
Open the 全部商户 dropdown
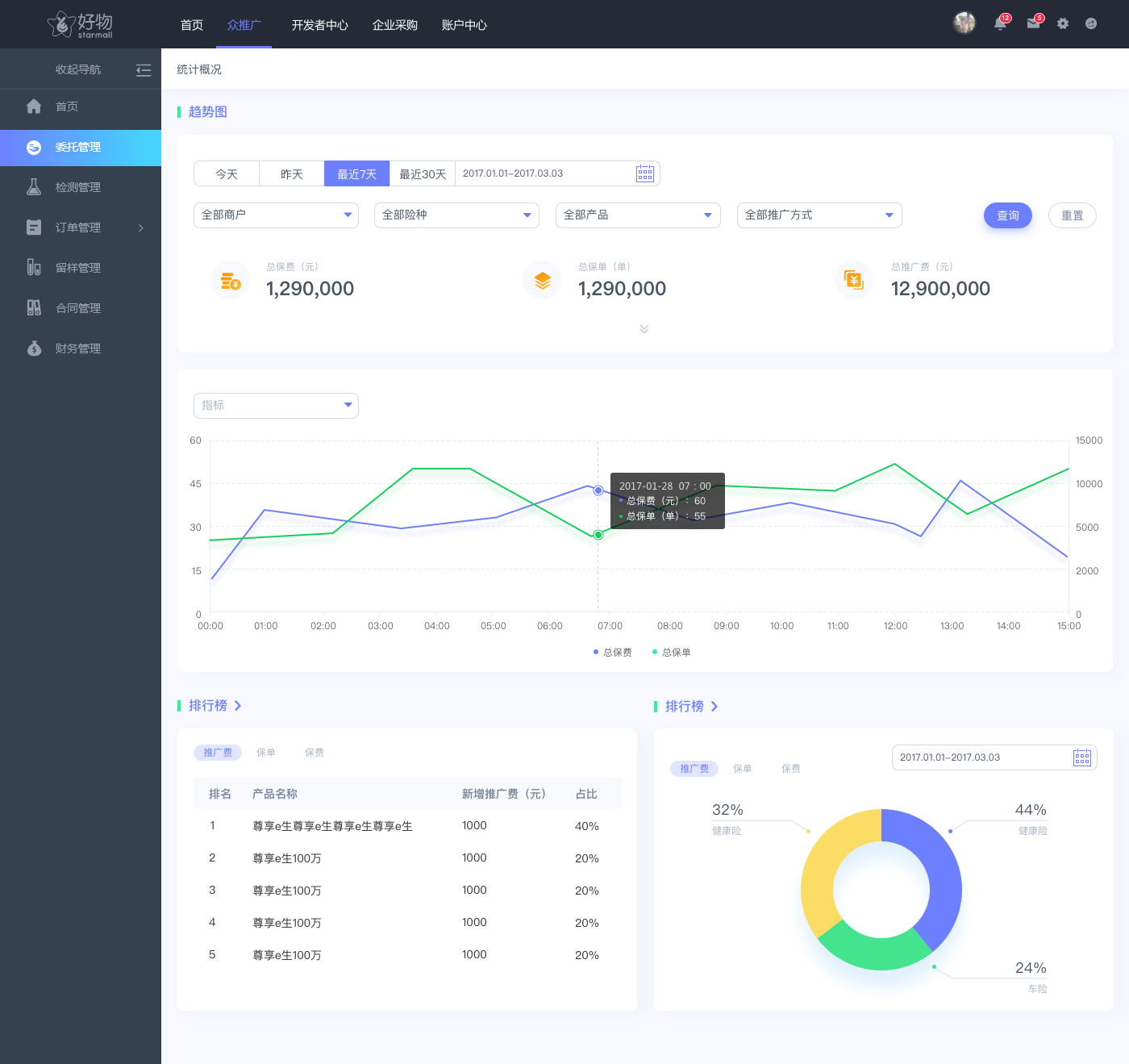pos(276,215)
